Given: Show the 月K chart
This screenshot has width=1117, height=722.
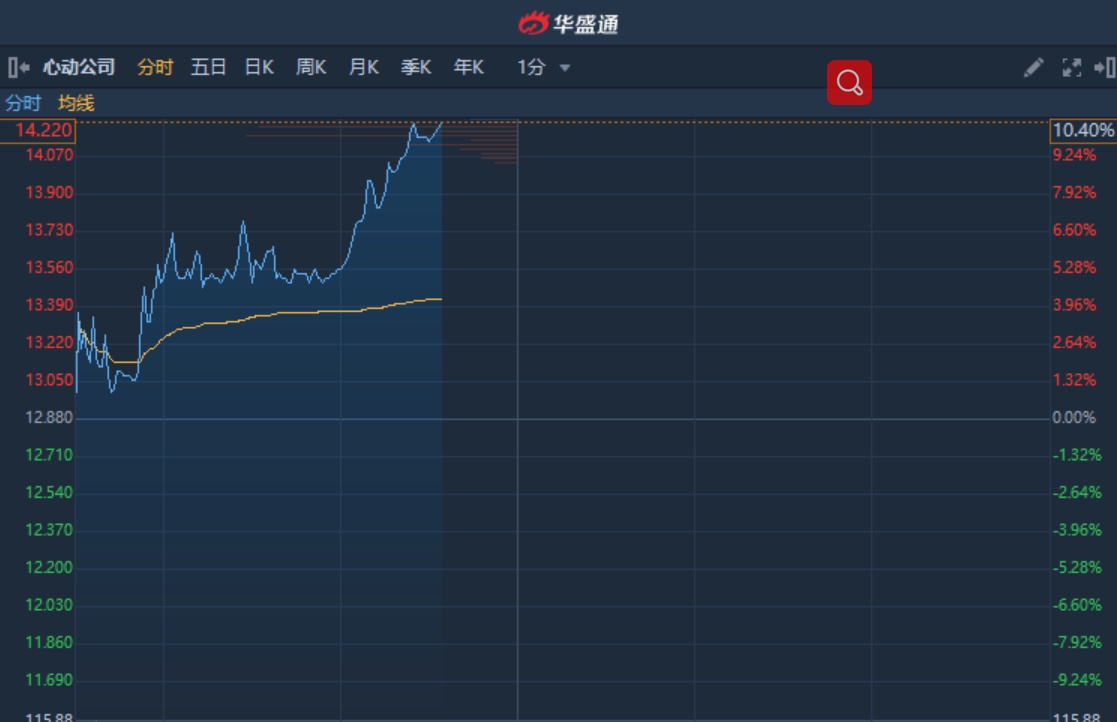Looking at the screenshot, I should pos(363,68).
